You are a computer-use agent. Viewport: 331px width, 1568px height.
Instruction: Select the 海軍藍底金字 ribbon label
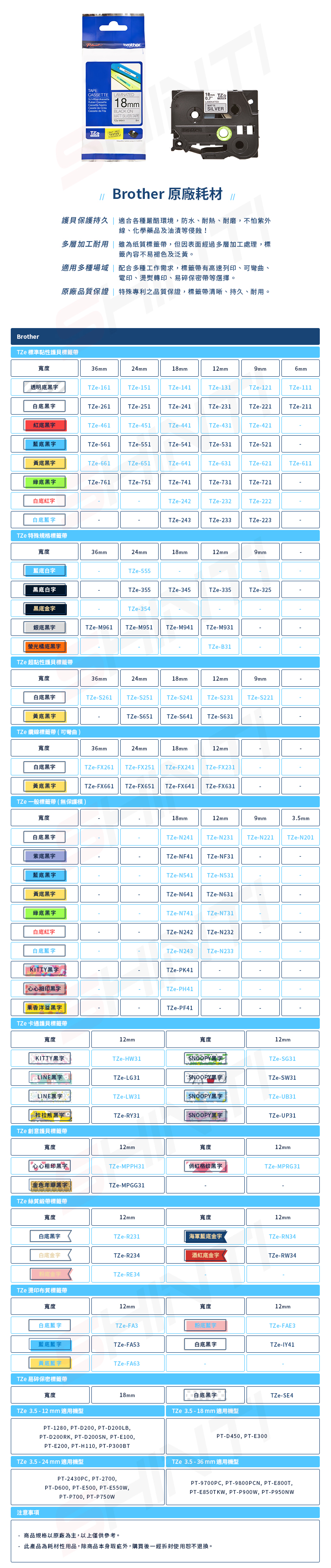pos(206,1237)
